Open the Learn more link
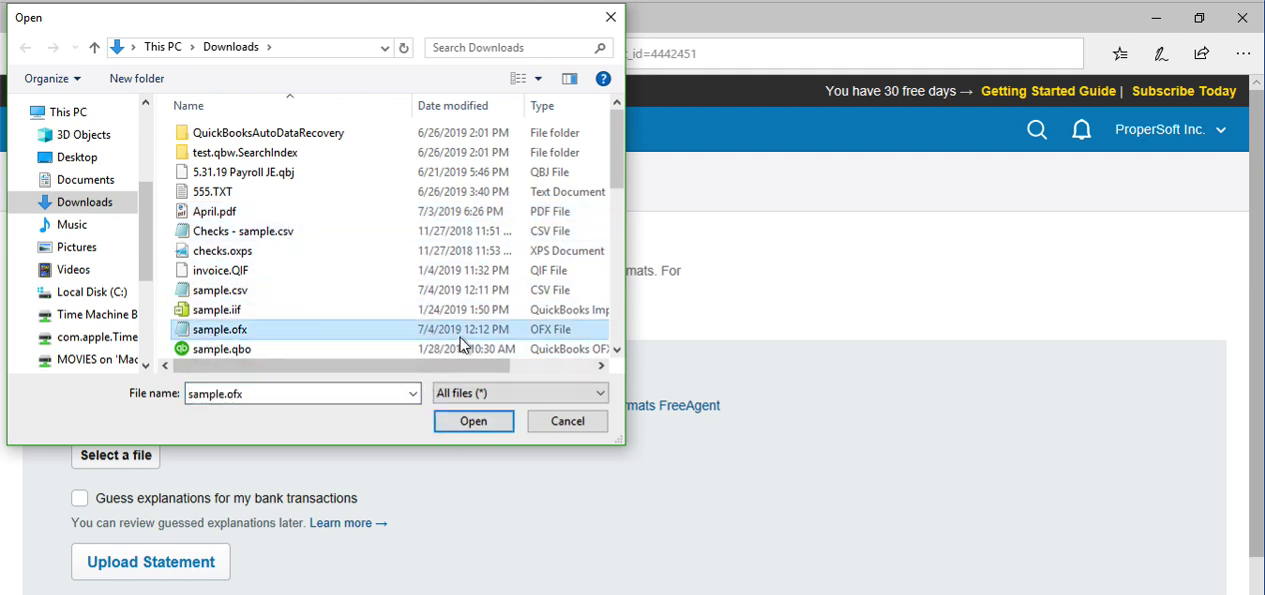Screen dimensions: 1265x595 [348, 523]
